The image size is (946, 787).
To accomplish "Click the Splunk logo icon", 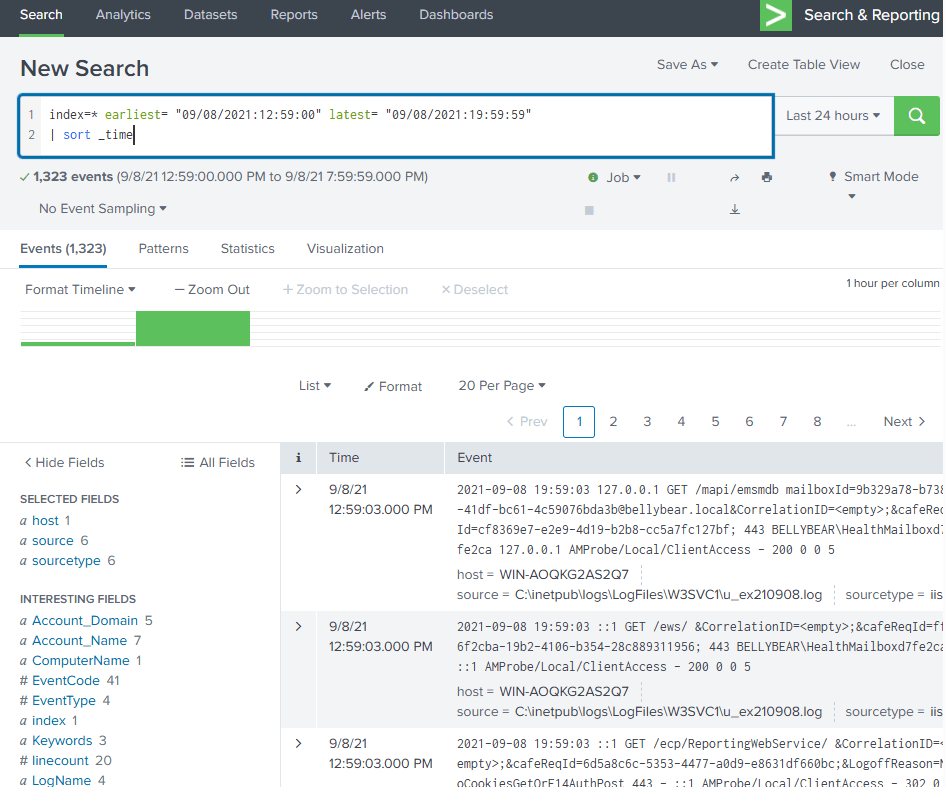I will point(775,16).
